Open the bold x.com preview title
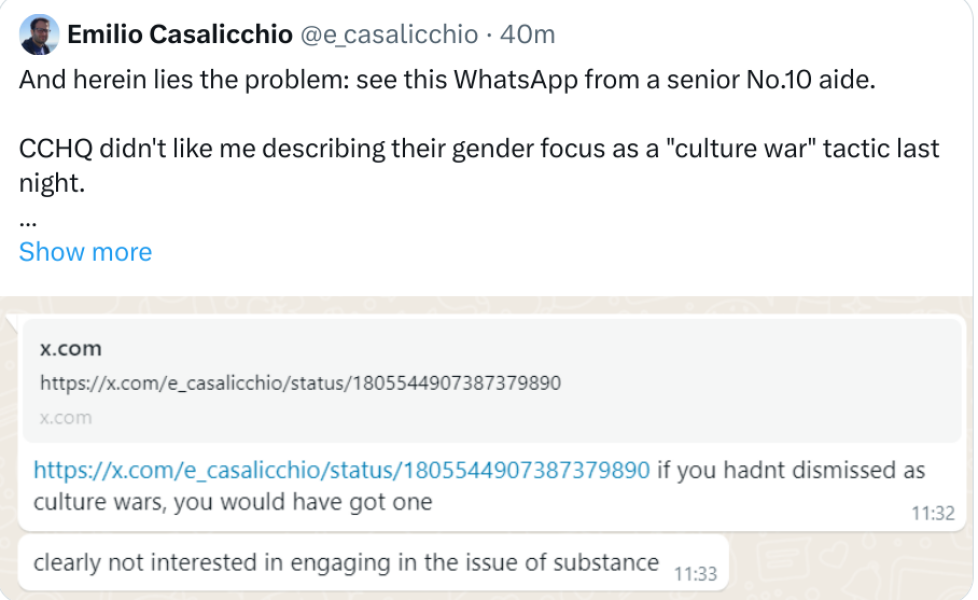Screen dimensions: 978x600 (70, 349)
